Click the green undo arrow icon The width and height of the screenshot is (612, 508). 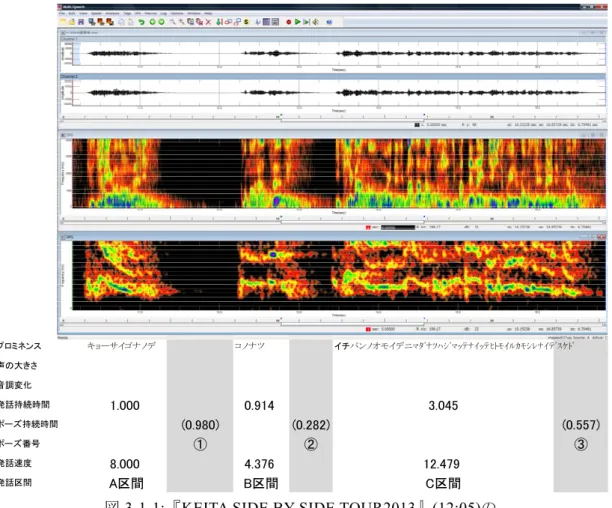141,22
